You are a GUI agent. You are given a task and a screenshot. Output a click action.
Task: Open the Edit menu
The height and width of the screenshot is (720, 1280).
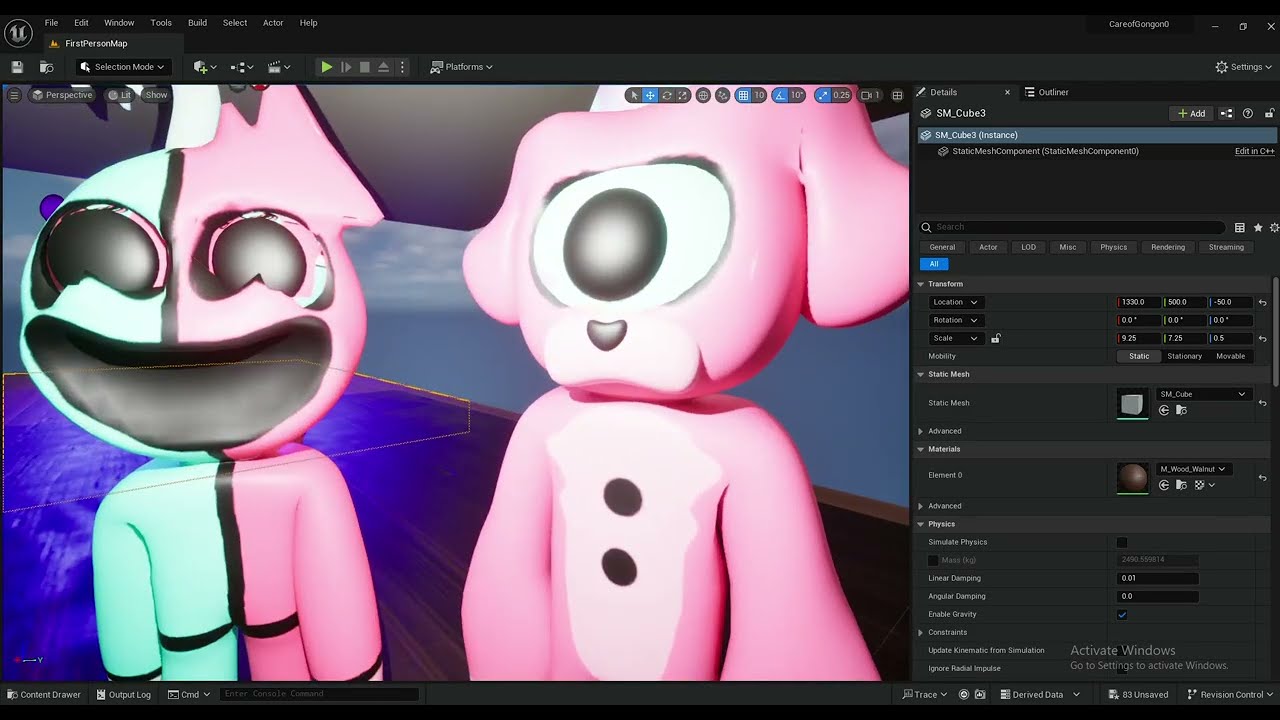coord(81,22)
